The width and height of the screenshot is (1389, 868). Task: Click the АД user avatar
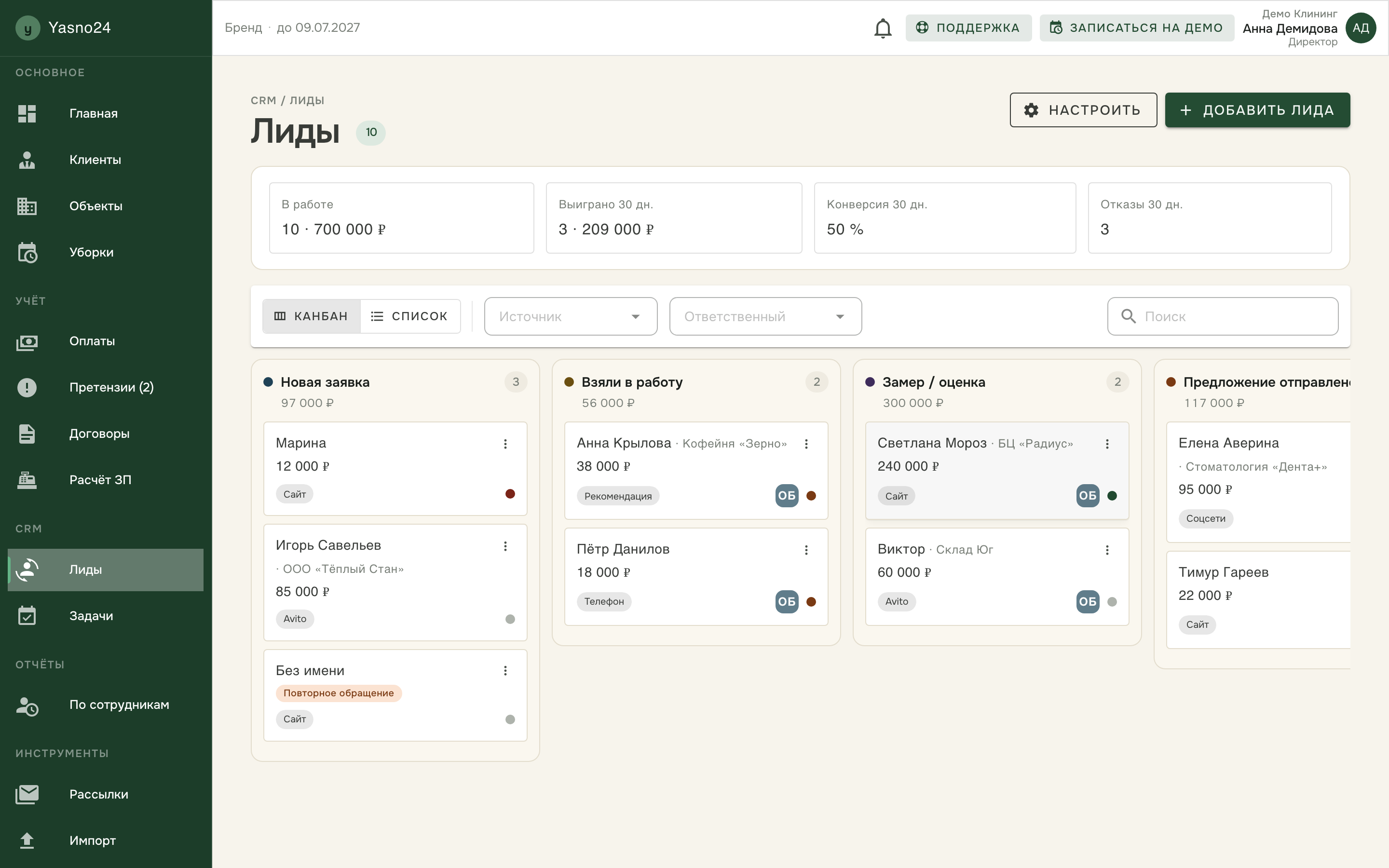click(x=1361, y=27)
